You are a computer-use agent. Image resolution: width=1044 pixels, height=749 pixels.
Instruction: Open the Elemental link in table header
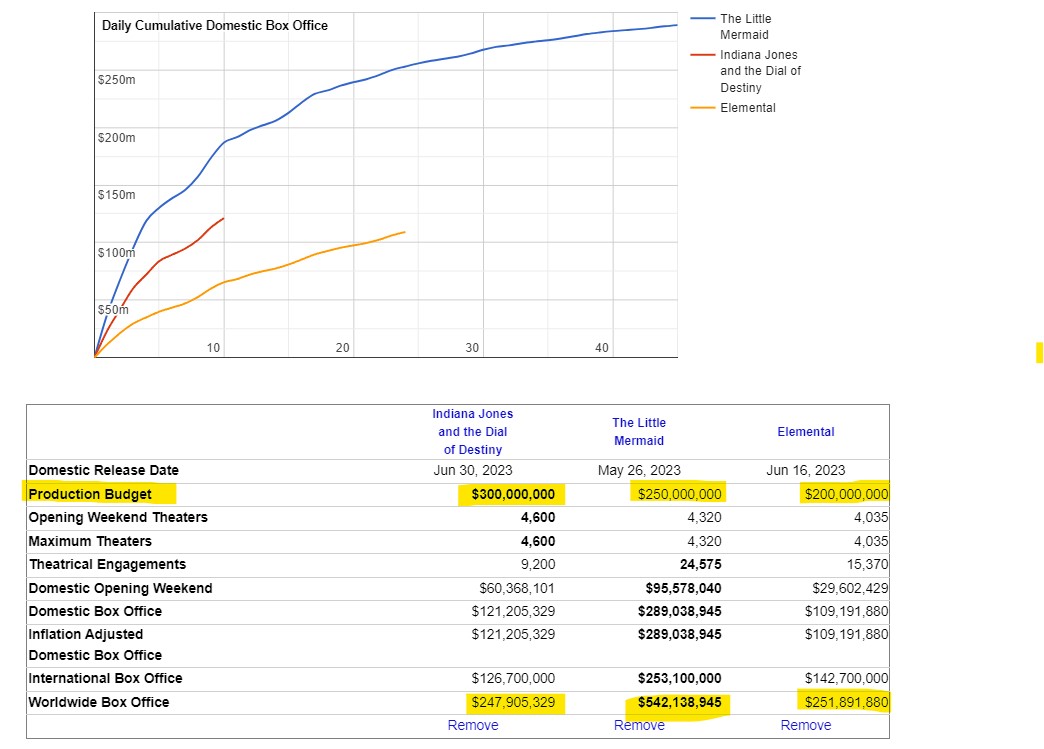[805, 432]
